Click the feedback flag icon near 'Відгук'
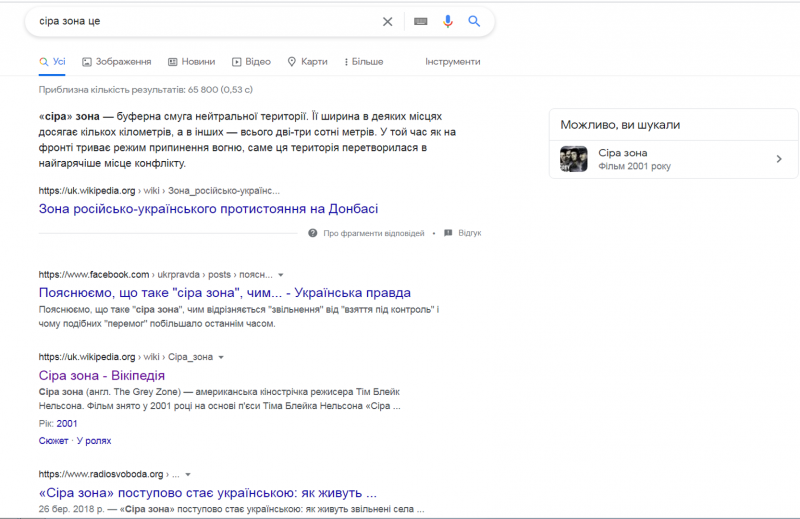The image size is (800, 519). coord(448,233)
